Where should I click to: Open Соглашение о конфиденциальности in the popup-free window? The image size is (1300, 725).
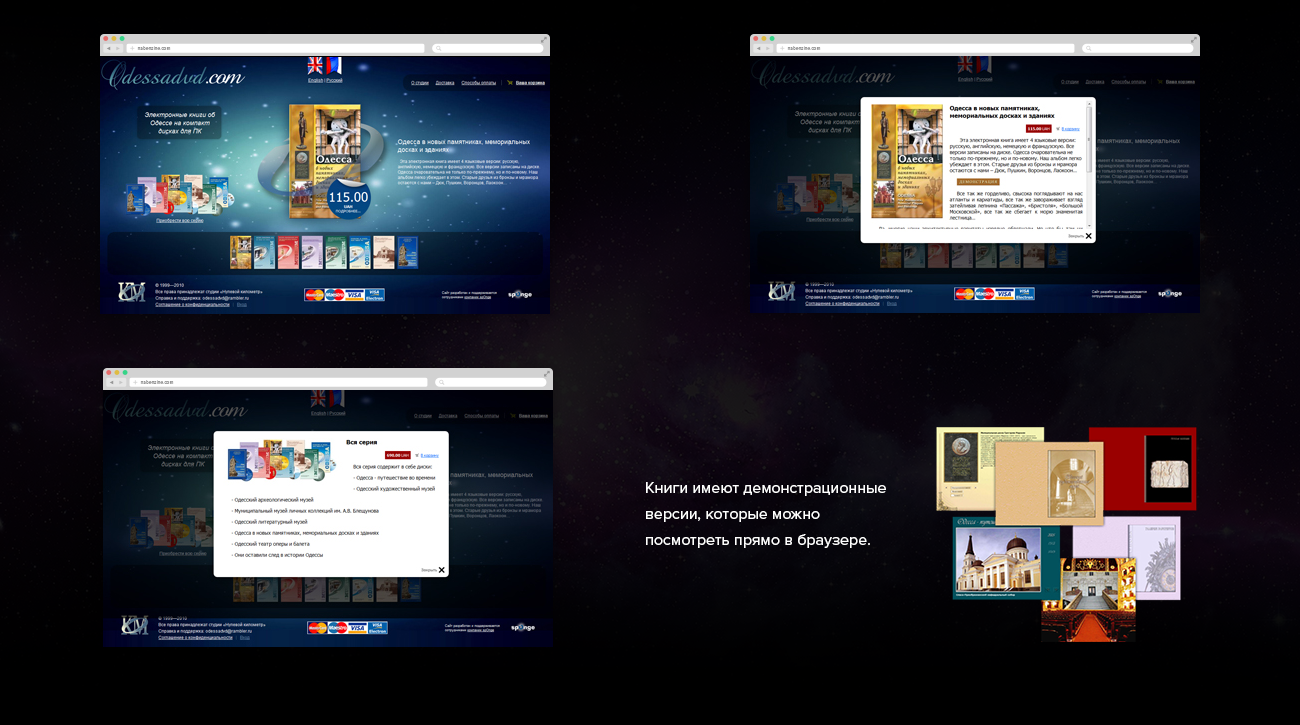click(x=192, y=304)
